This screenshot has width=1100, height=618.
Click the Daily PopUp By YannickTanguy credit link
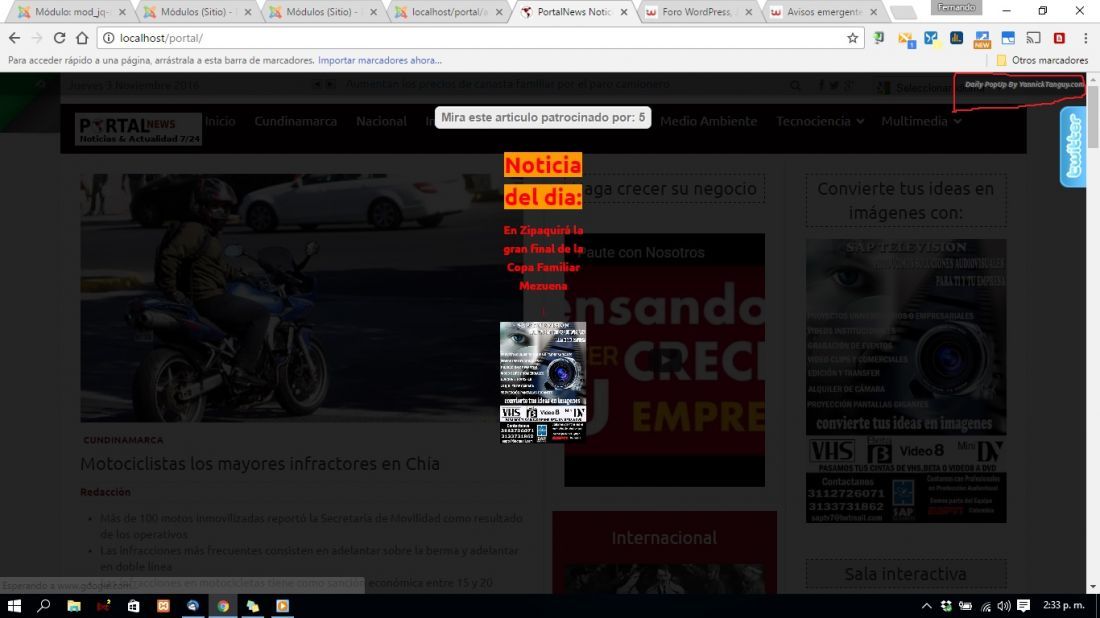(x=1023, y=84)
